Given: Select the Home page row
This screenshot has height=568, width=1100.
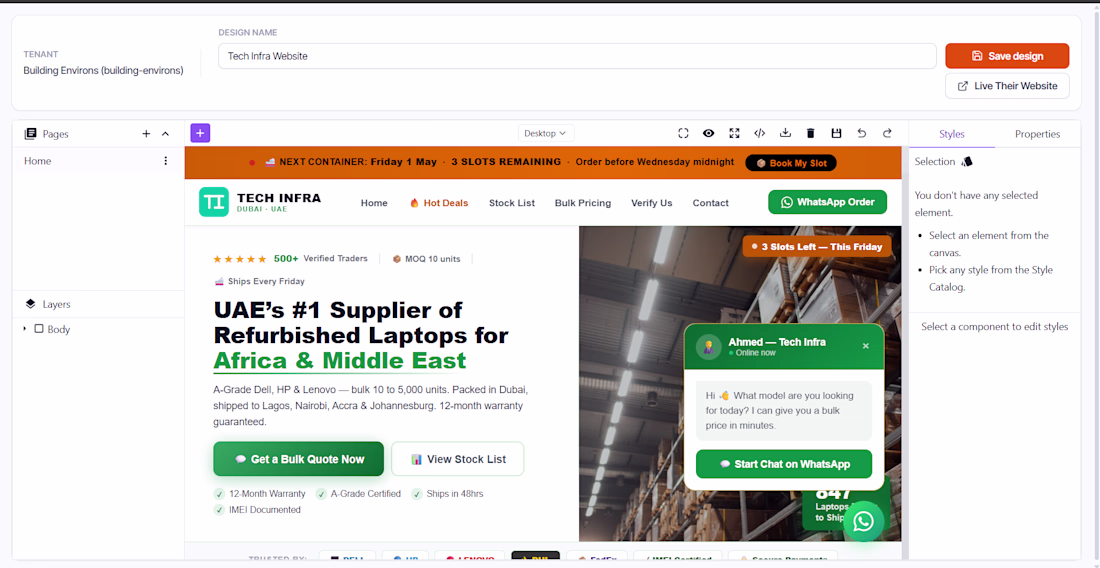Looking at the screenshot, I should click(98, 161).
